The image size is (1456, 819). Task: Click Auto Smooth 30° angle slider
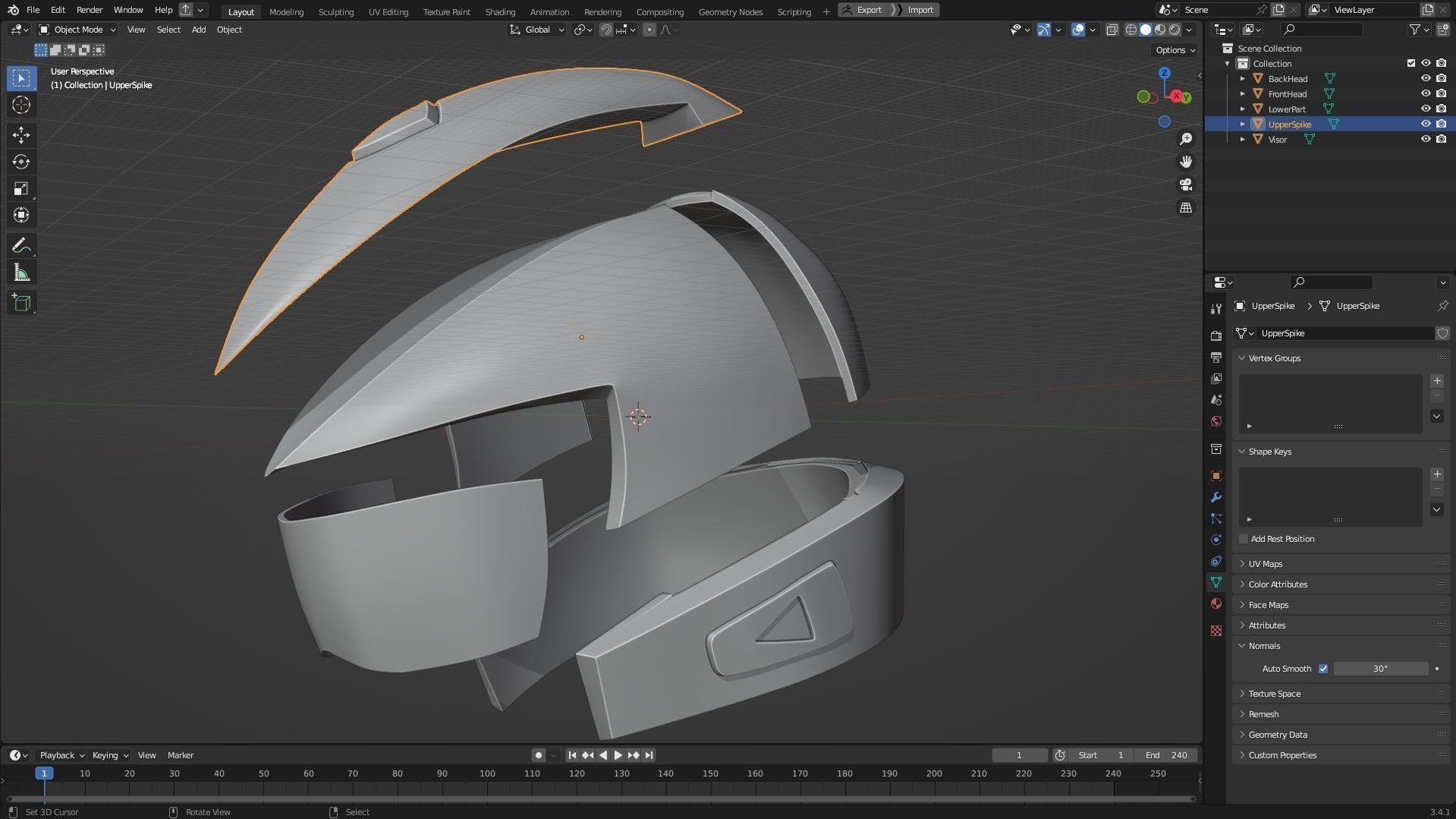(x=1381, y=669)
